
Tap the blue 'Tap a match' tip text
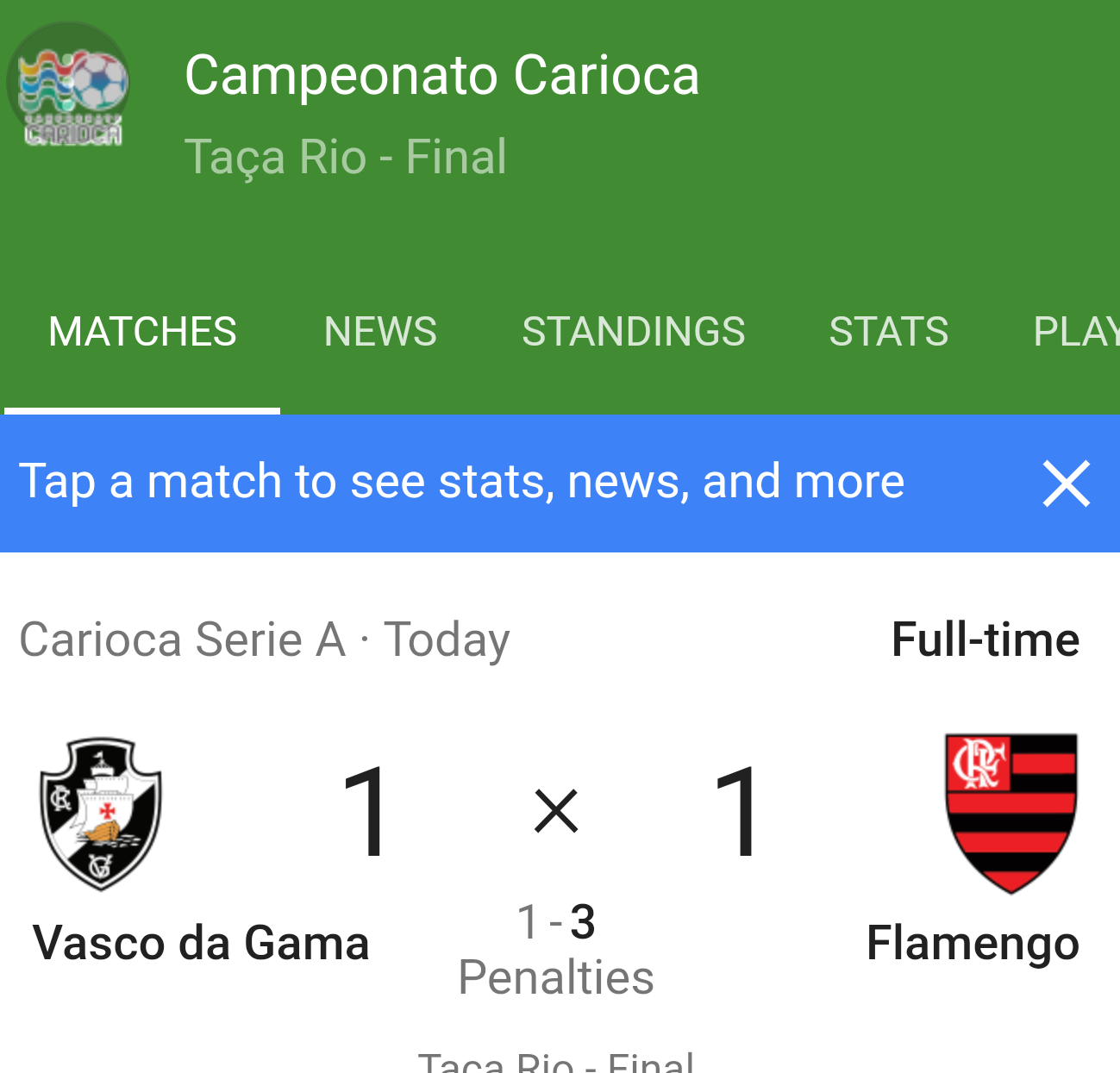[x=462, y=482]
